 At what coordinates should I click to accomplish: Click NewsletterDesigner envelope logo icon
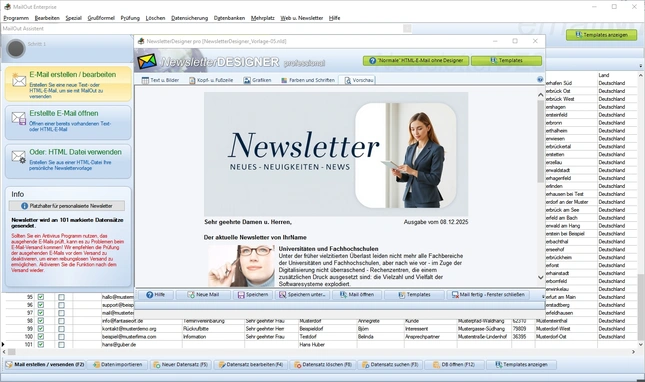pos(147,61)
